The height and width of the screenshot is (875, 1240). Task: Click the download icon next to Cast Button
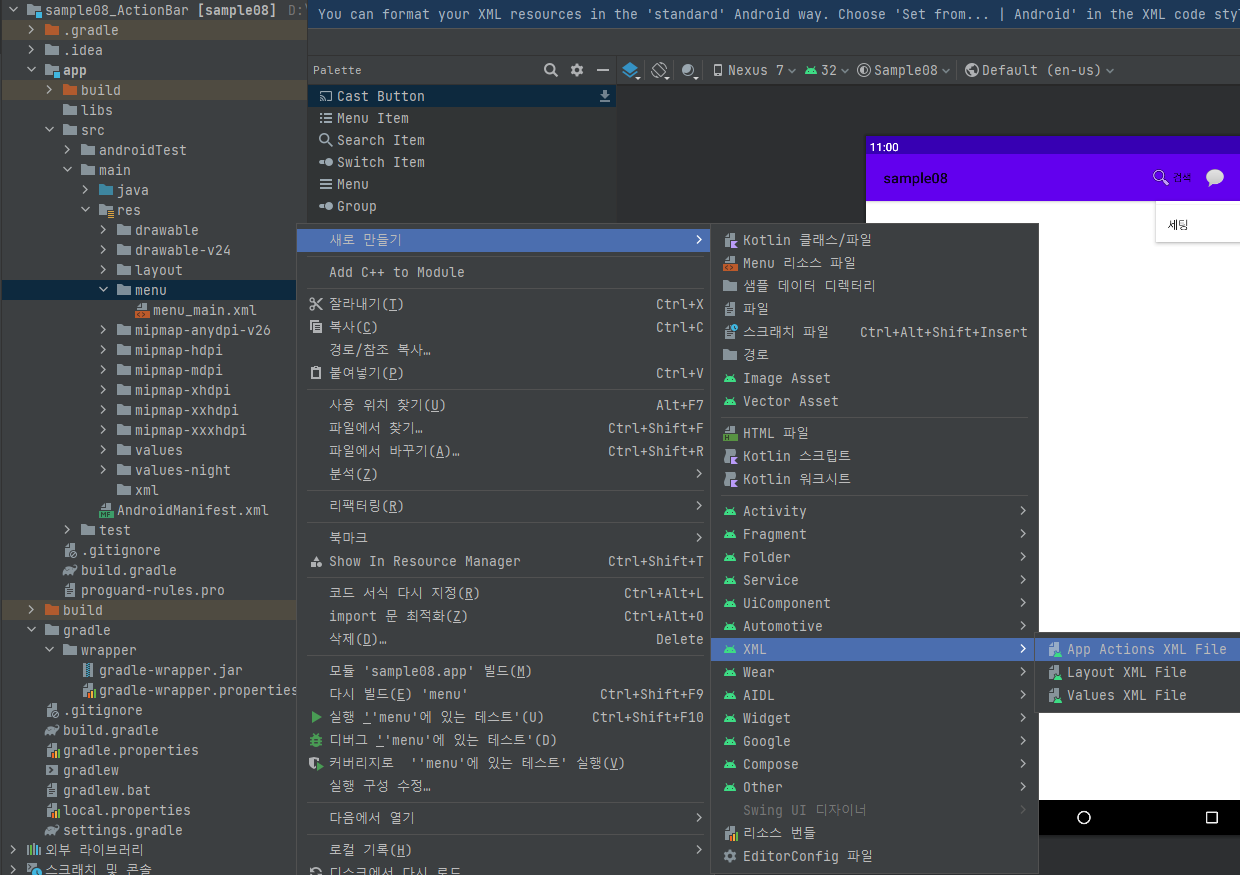pyautogui.click(x=604, y=96)
